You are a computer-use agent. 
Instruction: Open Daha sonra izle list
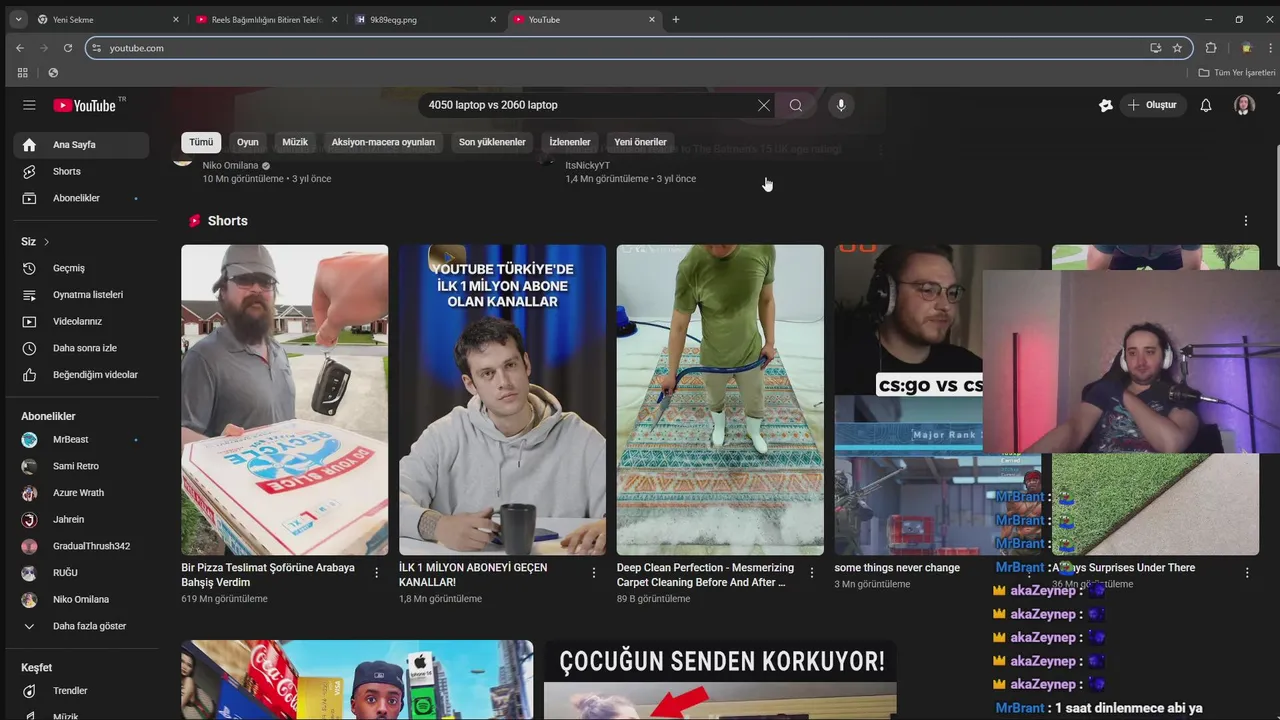(x=80, y=348)
